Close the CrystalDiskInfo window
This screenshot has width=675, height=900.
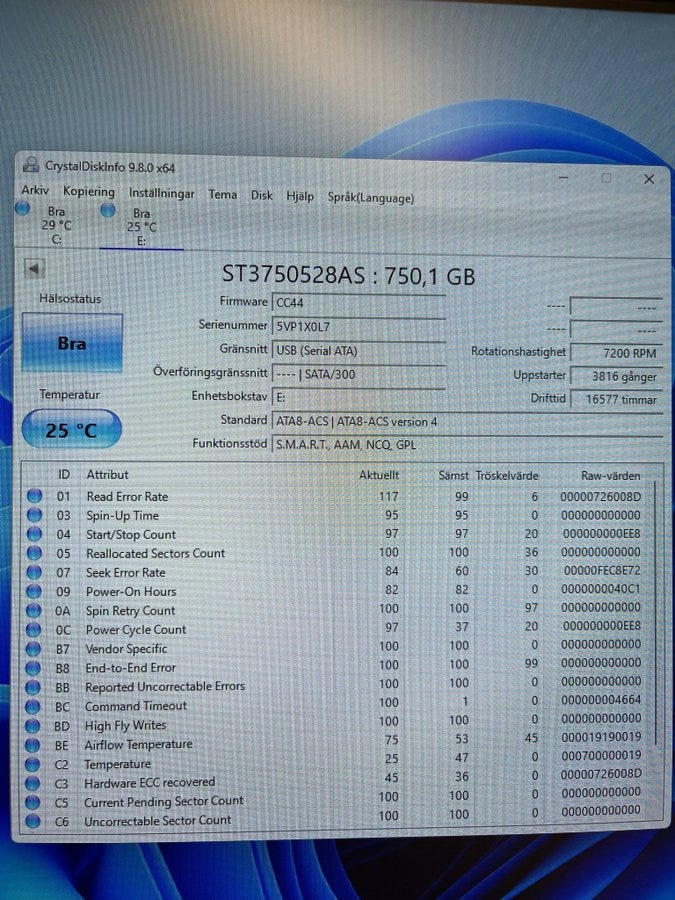point(649,179)
